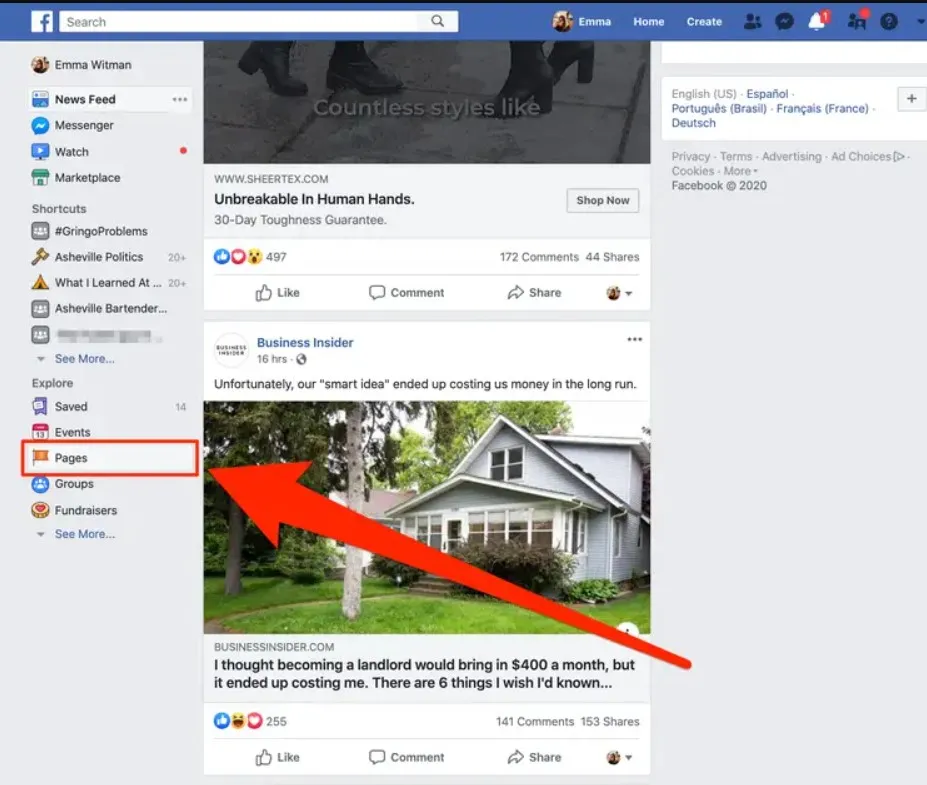The image size is (927, 785).
Task: Click Emma's profile picture in top bar
Action: point(562,21)
